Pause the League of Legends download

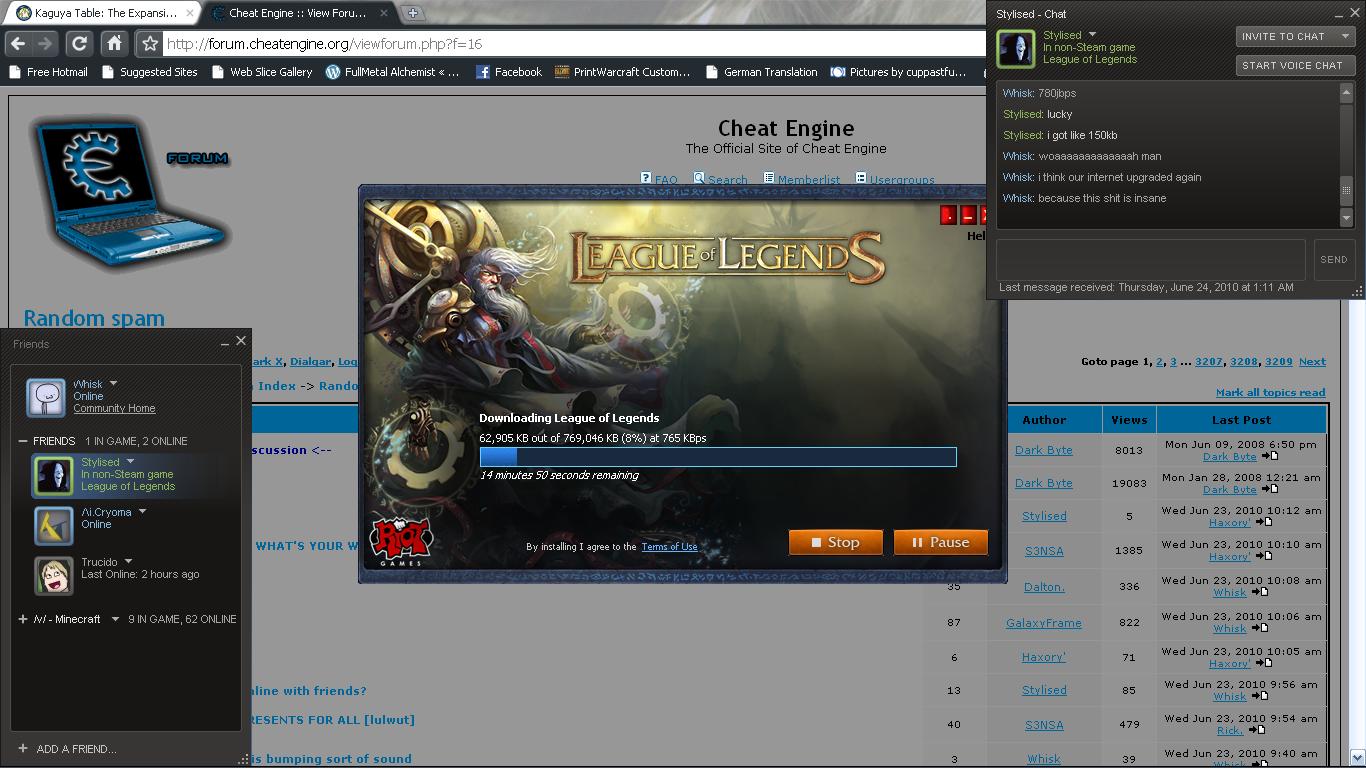(941, 542)
